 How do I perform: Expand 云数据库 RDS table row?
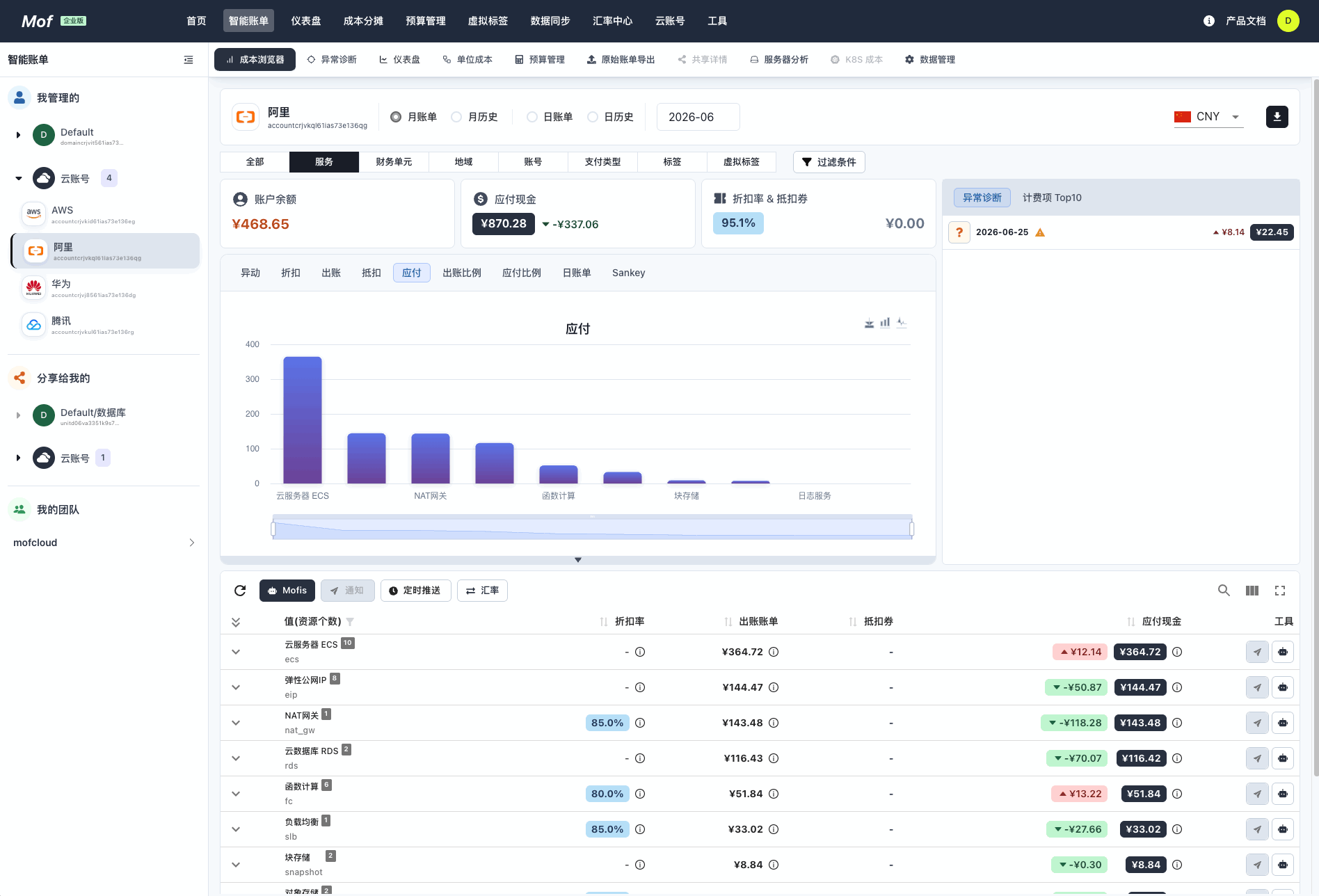tap(236, 758)
